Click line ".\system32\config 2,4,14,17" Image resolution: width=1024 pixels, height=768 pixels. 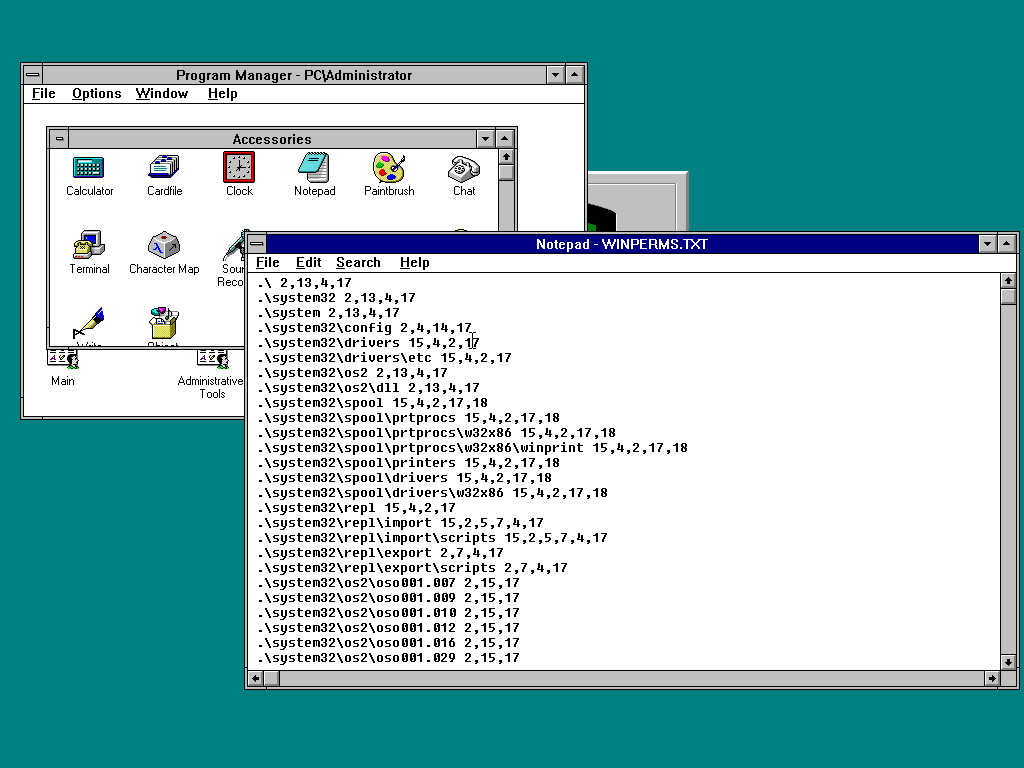tap(364, 328)
